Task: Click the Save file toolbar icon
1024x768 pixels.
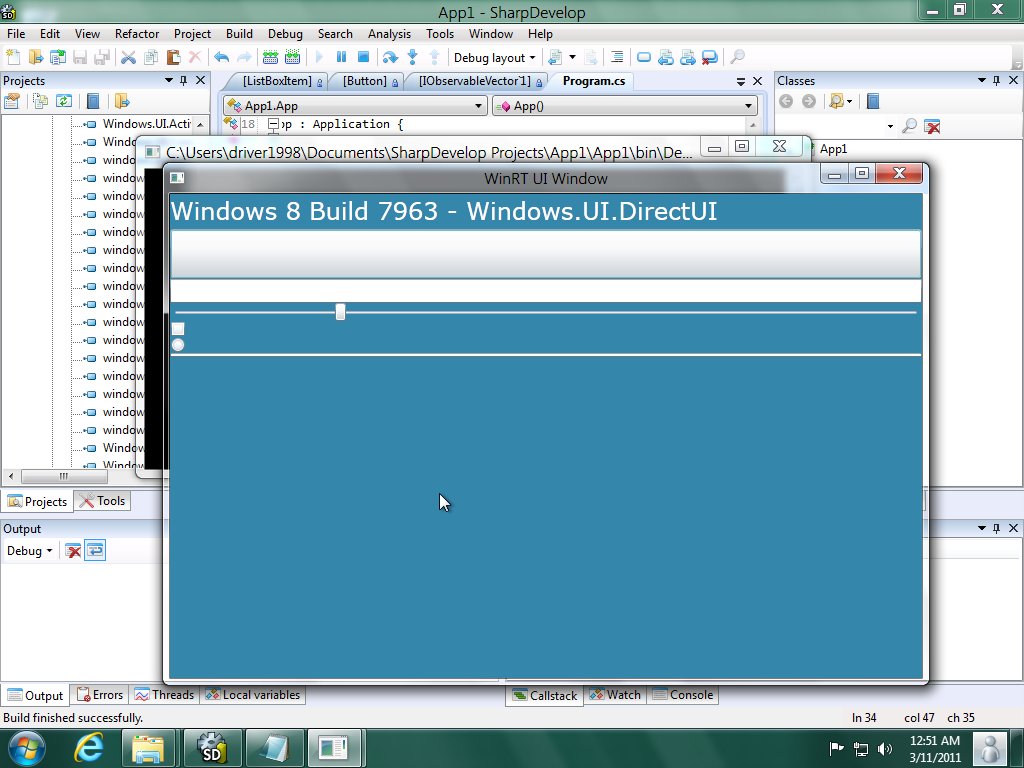Action: pos(80,57)
